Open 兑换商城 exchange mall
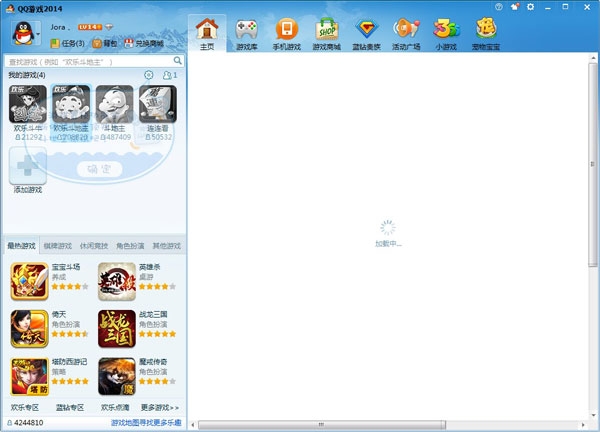Screen dimensions: 600x432 [x=144, y=44]
